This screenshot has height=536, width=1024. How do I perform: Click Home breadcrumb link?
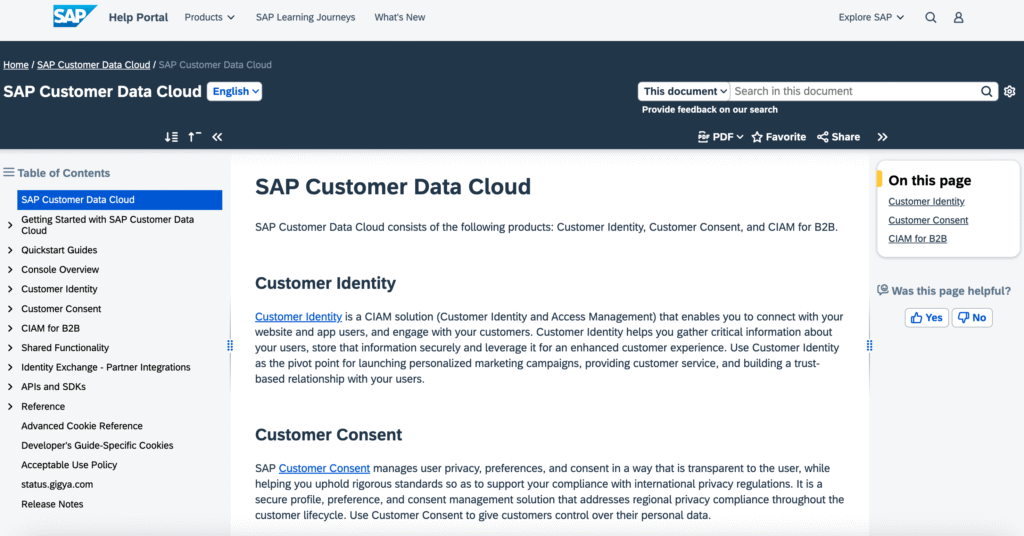point(16,65)
